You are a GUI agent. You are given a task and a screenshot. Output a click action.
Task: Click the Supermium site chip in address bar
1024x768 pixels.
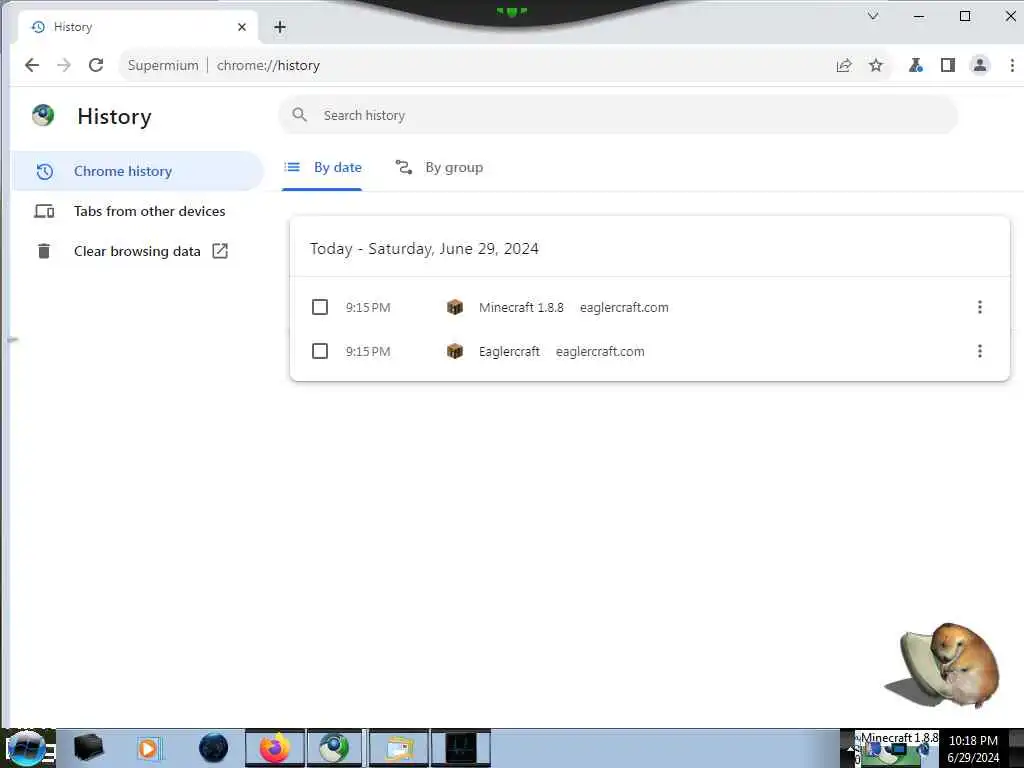click(x=163, y=65)
